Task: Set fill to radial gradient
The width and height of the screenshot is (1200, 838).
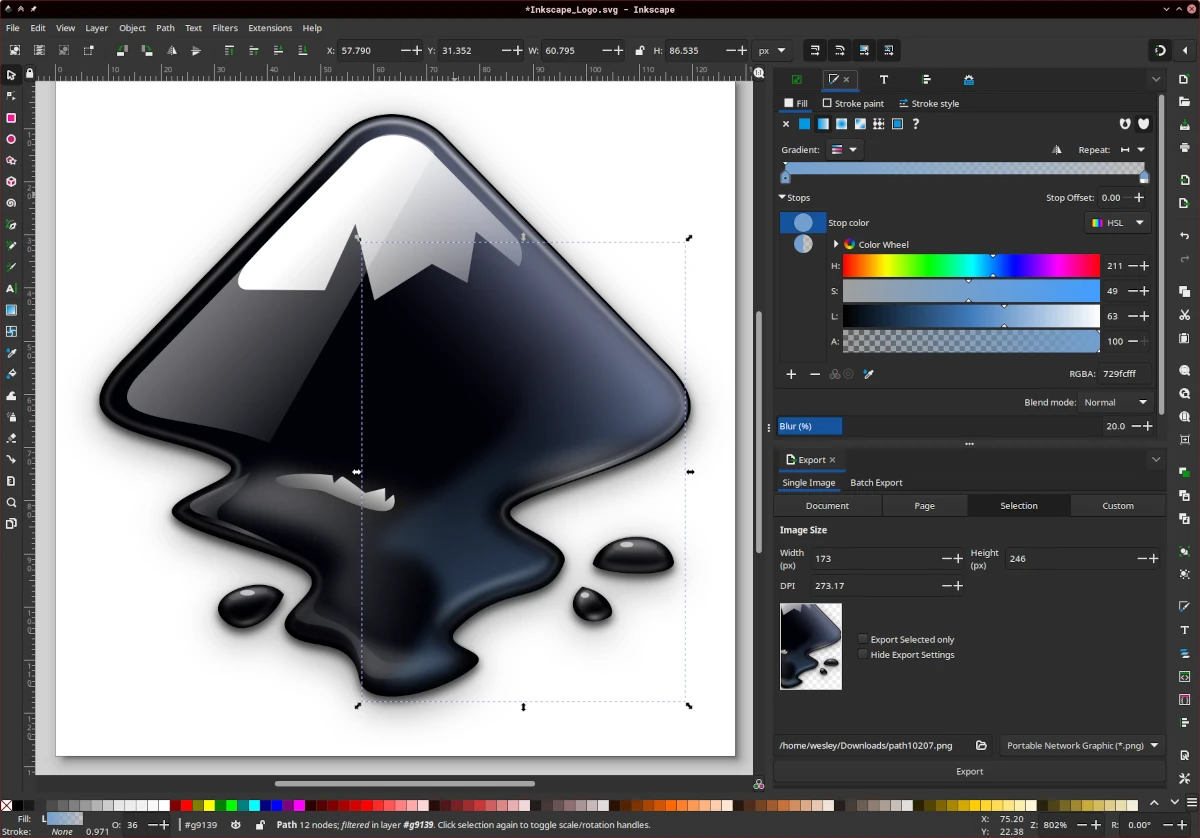Action: click(x=841, y=124)
